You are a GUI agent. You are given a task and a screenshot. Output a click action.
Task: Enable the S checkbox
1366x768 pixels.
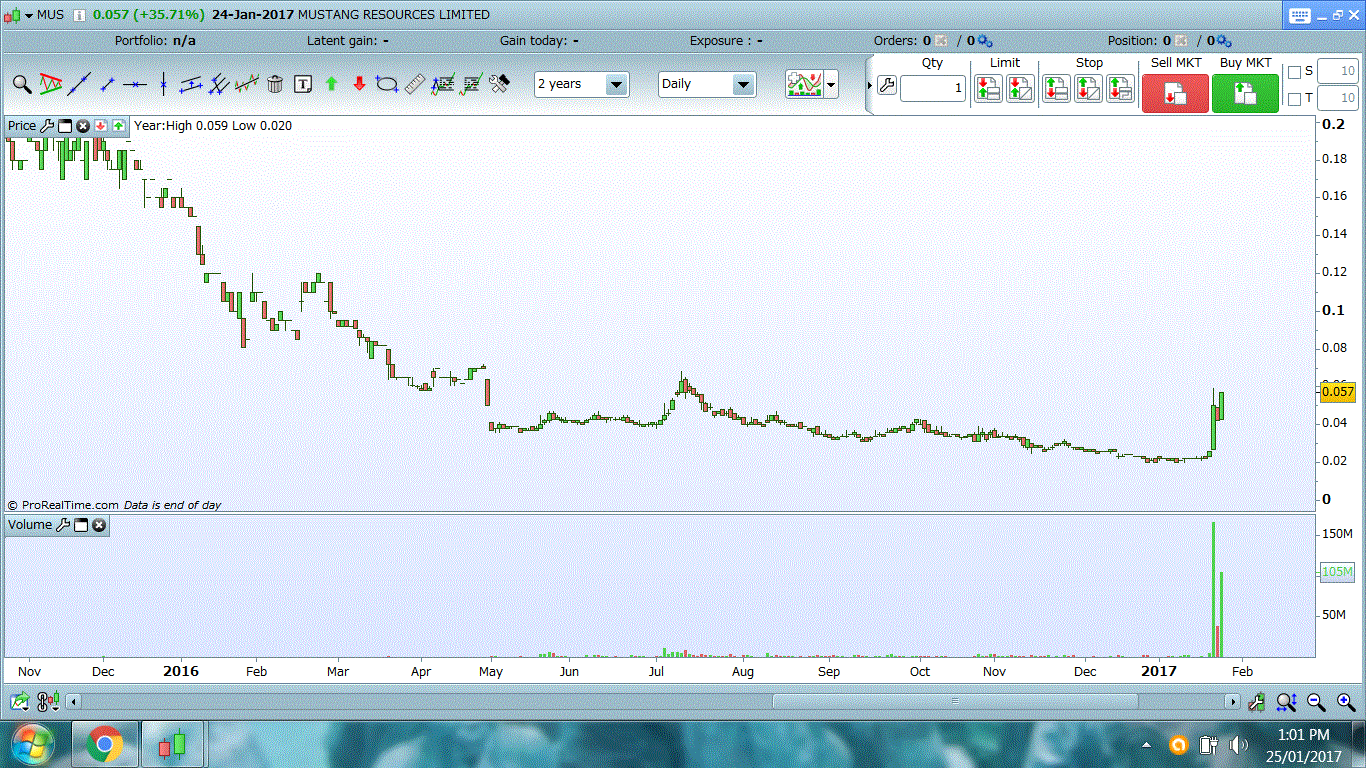pos(1294,72)
